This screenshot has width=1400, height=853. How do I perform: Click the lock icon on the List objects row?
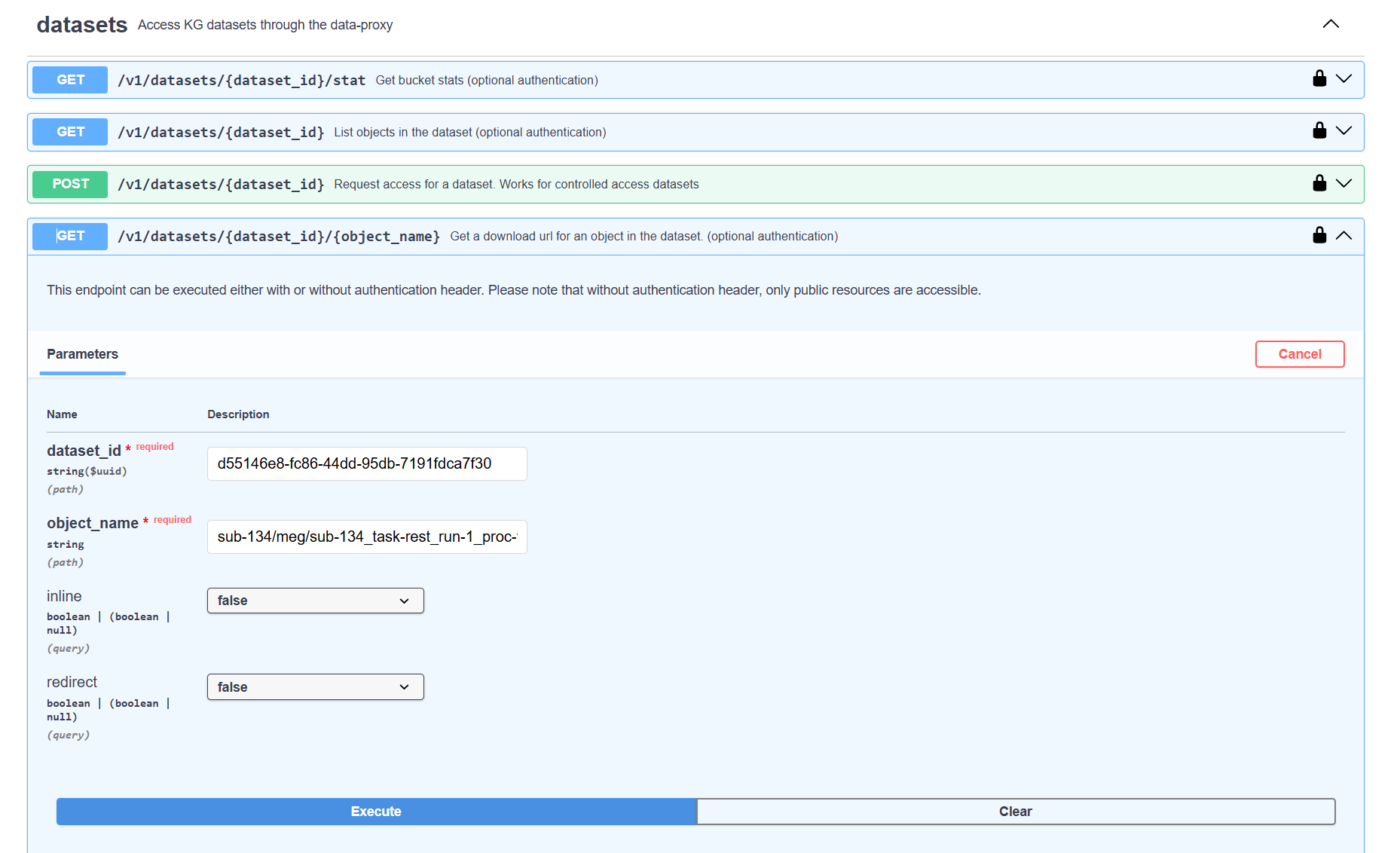(x=1319, y=130)
